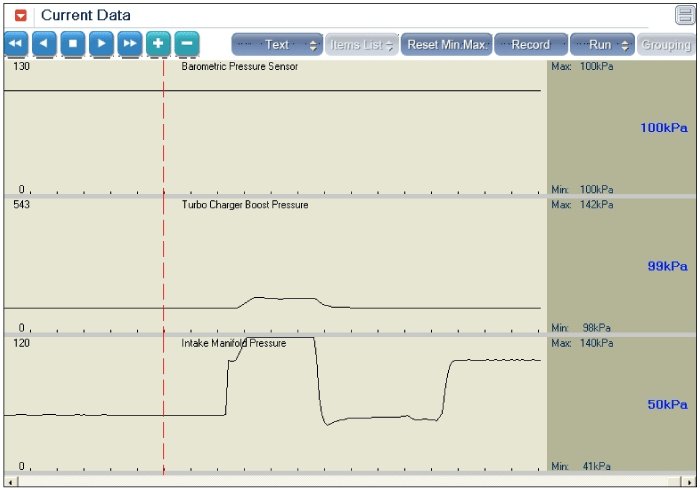Click the 100kPa current barometric value
This screenshot has width=700, height=490.
pyautogui.click(x=664, y=128)
